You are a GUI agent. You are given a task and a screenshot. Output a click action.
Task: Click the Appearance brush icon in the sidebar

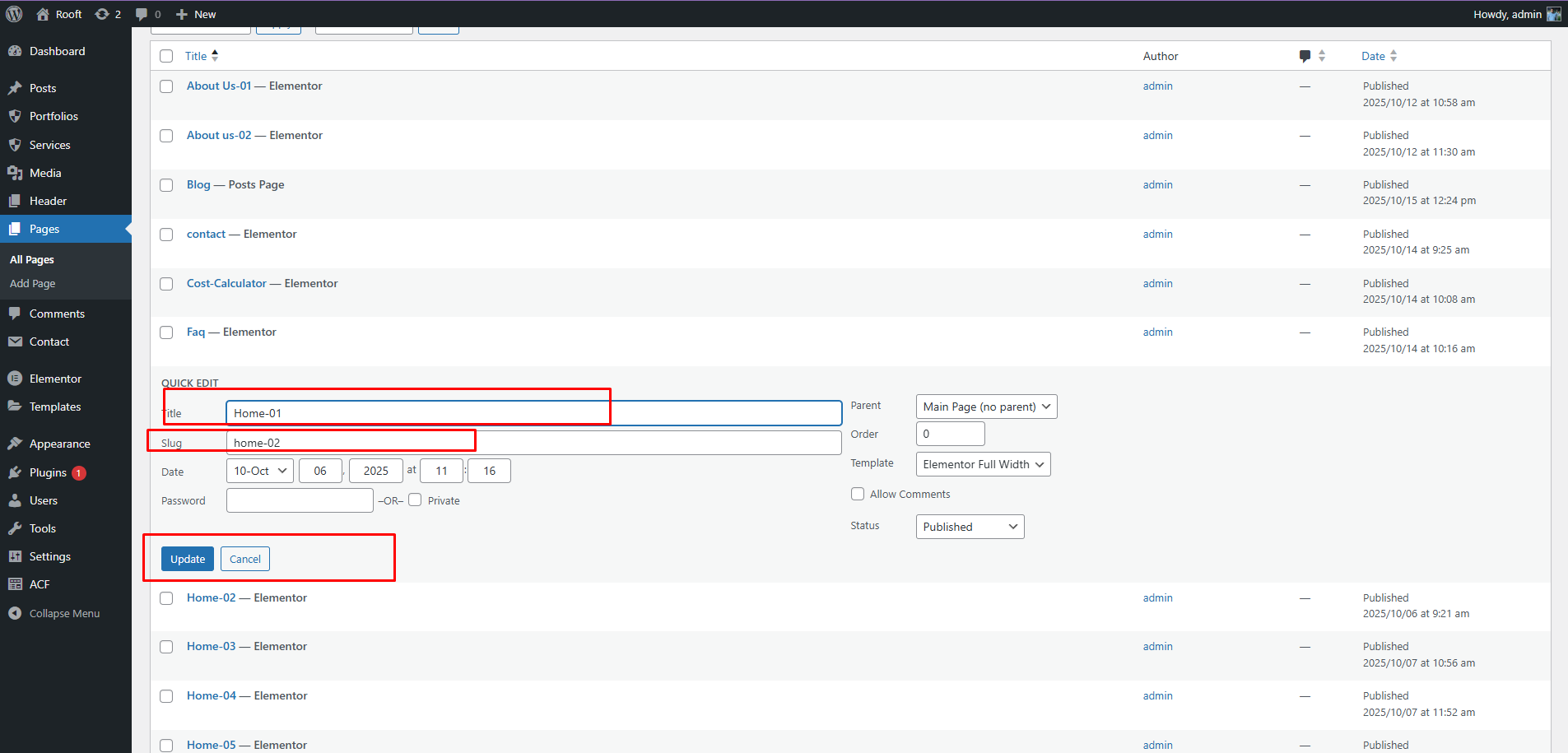(15, 444)
